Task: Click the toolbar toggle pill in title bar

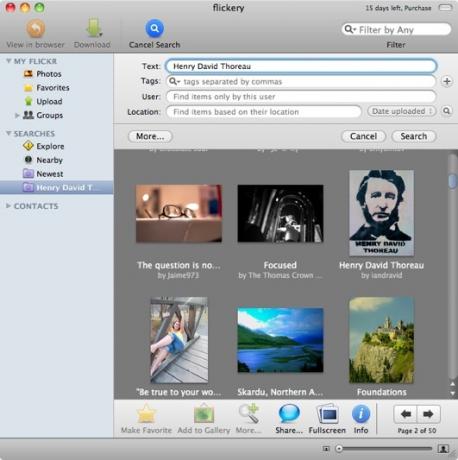Action: tap(445, 7)
